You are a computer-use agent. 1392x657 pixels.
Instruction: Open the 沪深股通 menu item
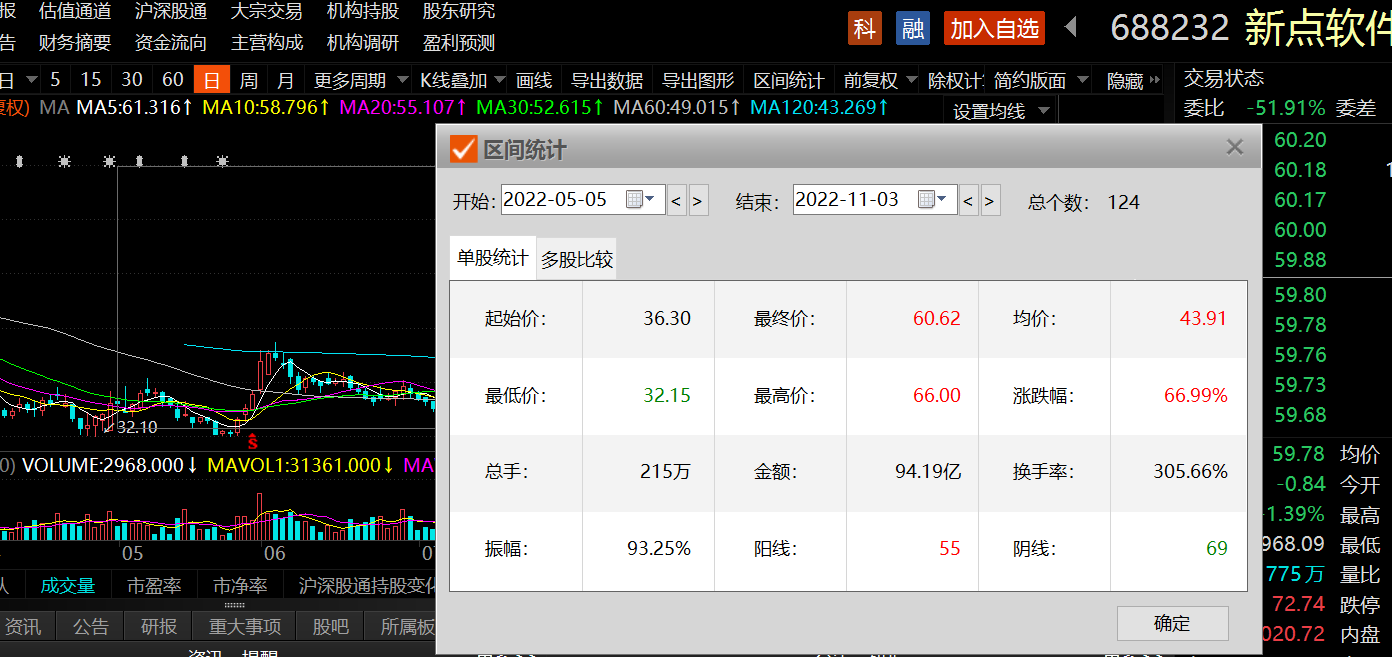[171, 11]
